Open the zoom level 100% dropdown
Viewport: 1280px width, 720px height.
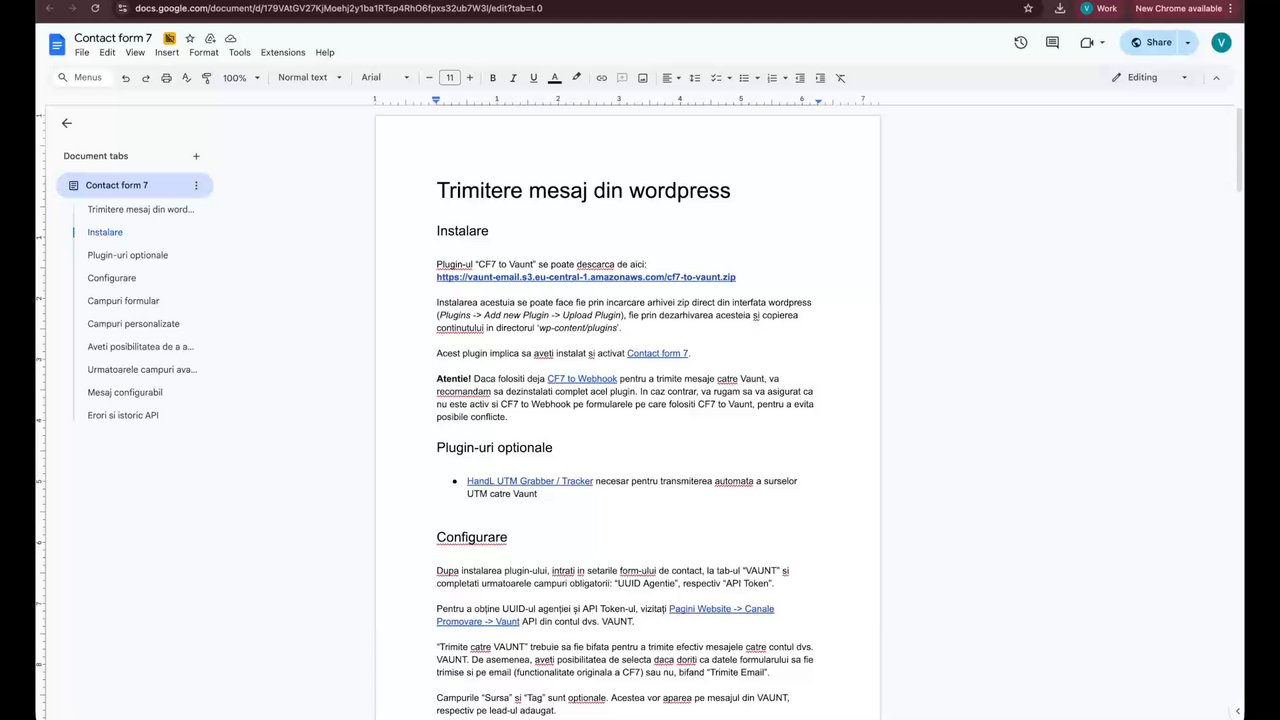point(241,78)
